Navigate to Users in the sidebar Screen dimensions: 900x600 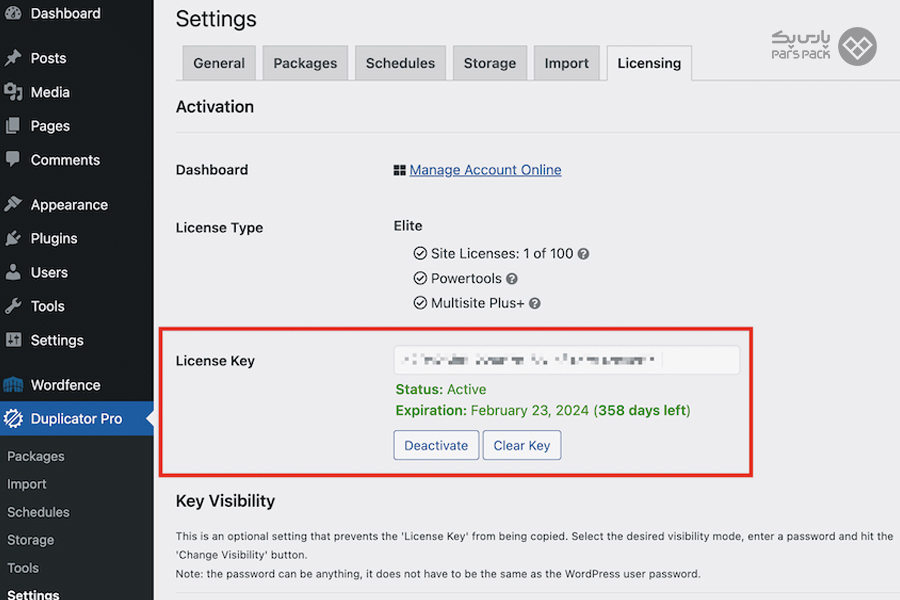(x=49, y=272)
